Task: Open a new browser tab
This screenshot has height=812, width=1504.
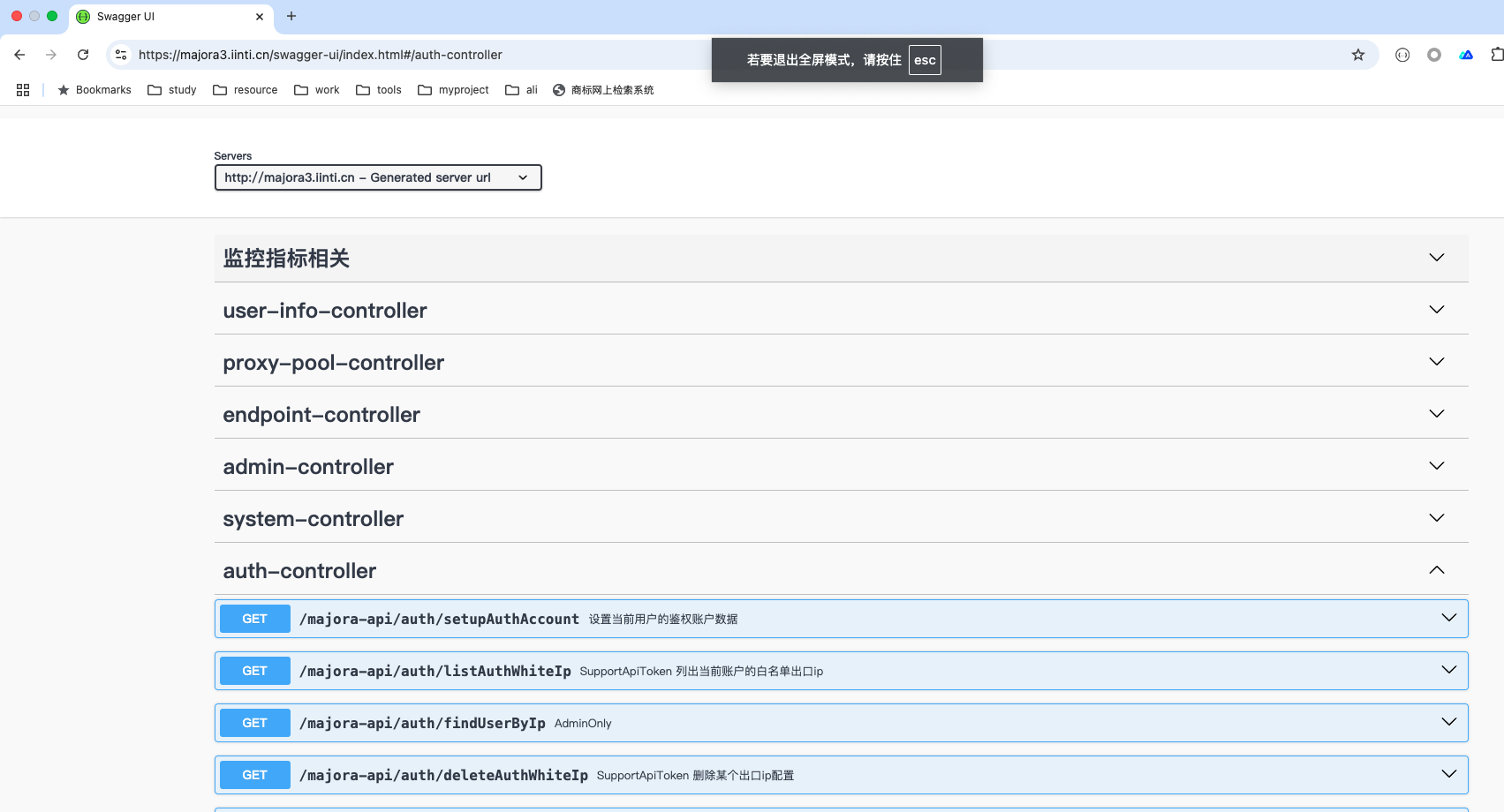Action: (291, 16)
